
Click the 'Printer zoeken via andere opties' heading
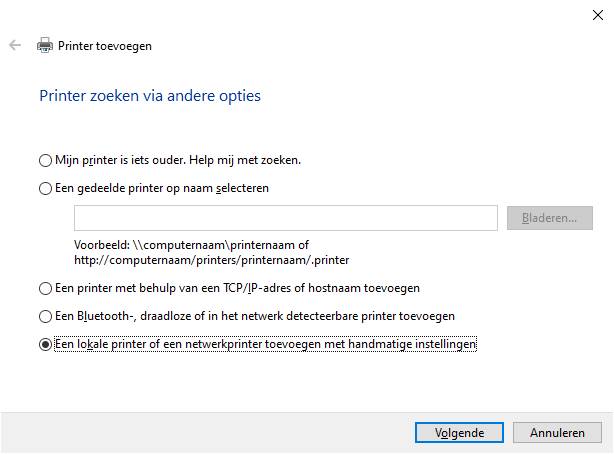click(150, 96)
